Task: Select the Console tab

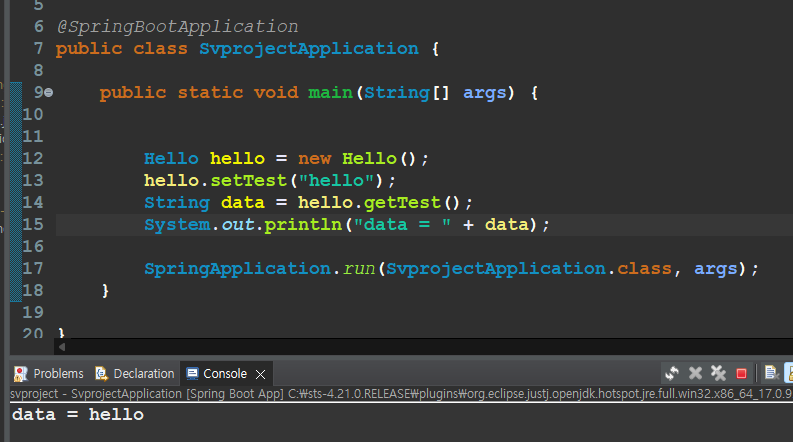Action: coord(225,374)
